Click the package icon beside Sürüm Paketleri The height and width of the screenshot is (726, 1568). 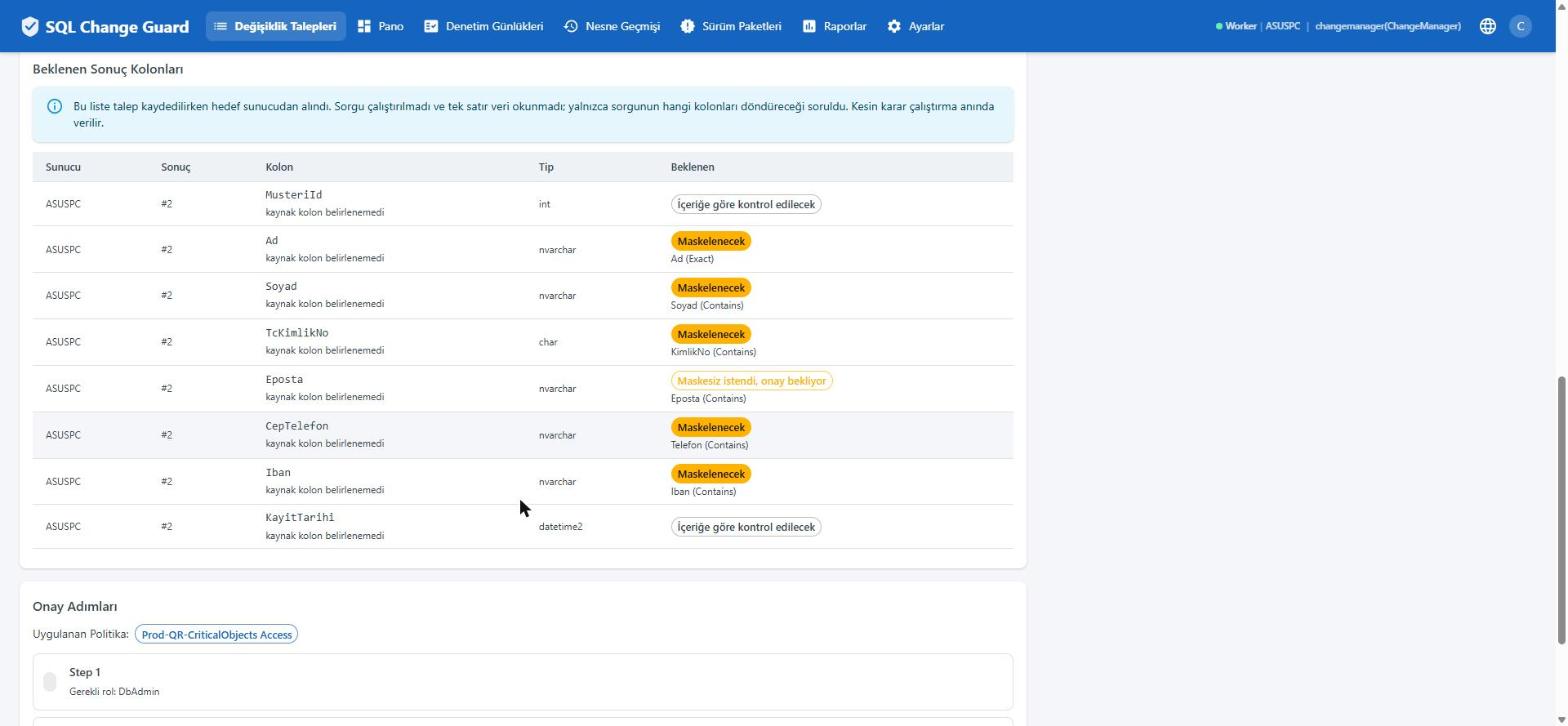[687, 26]
